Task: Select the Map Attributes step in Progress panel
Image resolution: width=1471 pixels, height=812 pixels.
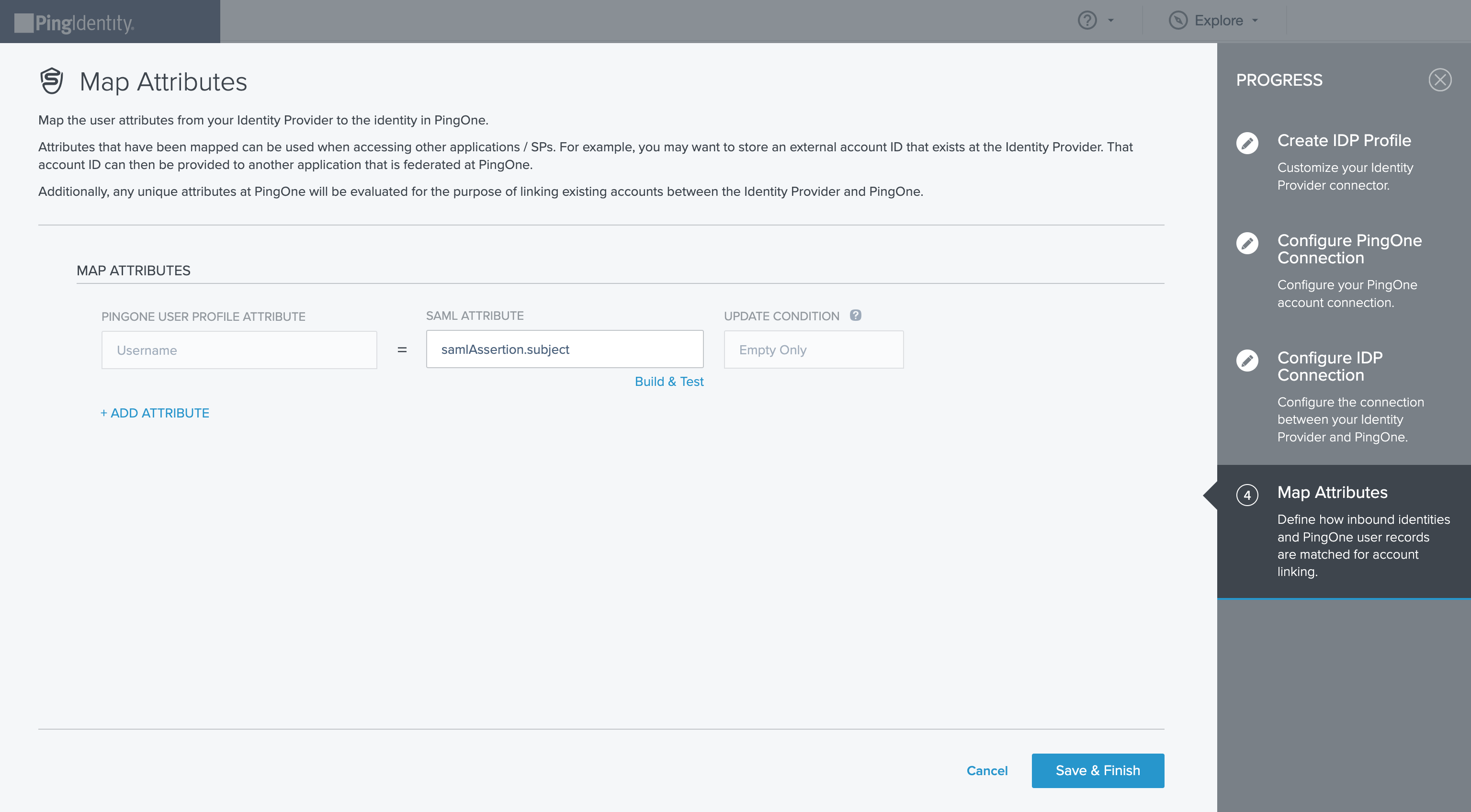Action: [x=1332, y=492]
